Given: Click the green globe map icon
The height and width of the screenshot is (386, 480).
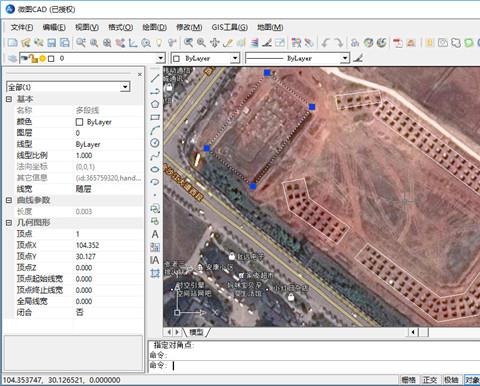Looking at the screenshot, I should 368,43.
